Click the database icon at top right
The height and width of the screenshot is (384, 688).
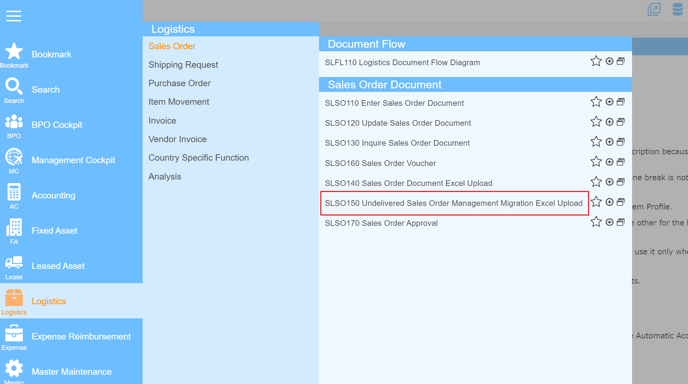click(x=678, y=9)
